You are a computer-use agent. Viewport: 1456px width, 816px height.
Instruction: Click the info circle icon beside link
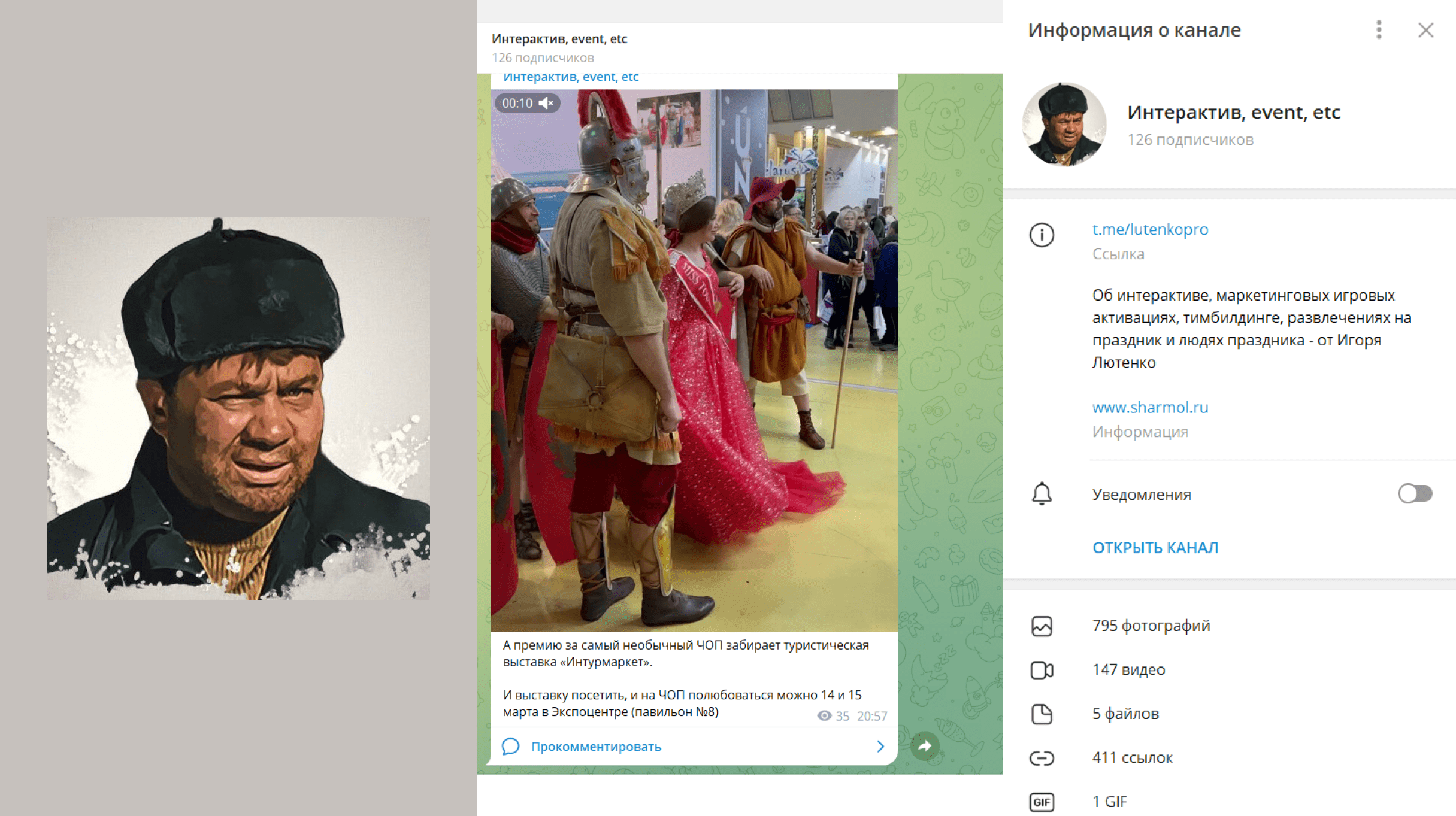[1042, 235]
